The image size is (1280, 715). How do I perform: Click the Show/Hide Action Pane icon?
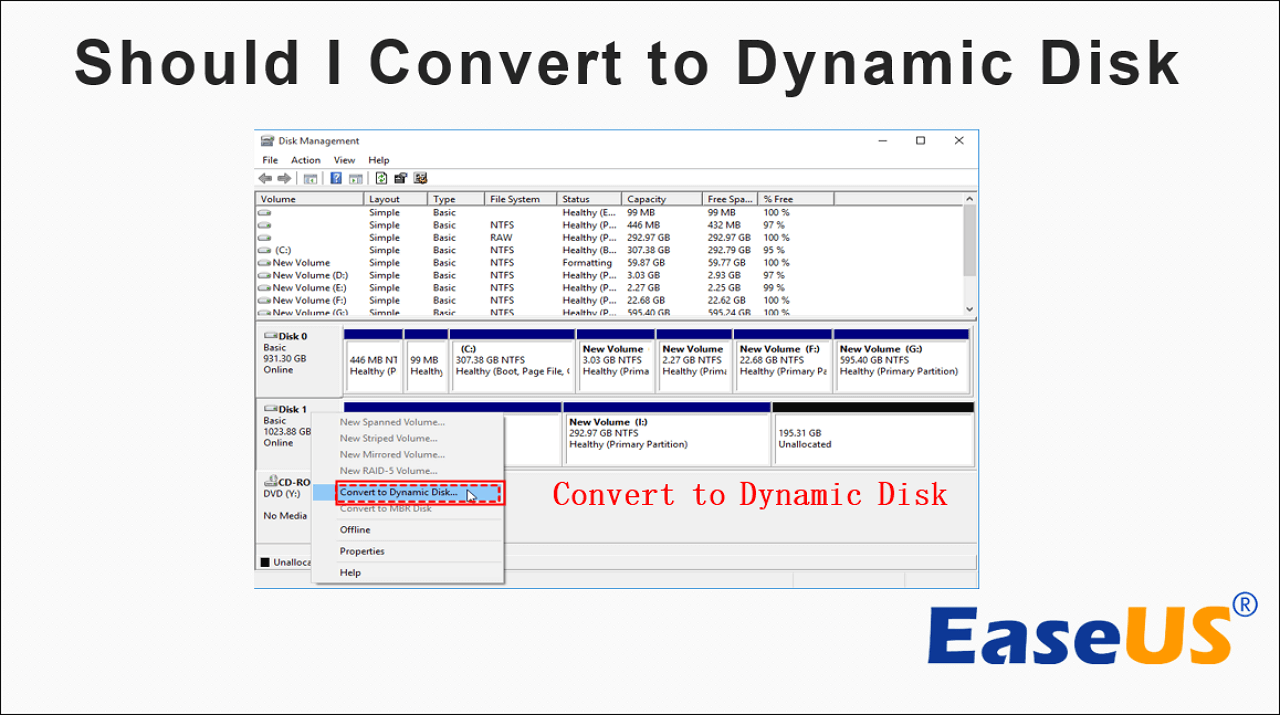coord(355,178)
